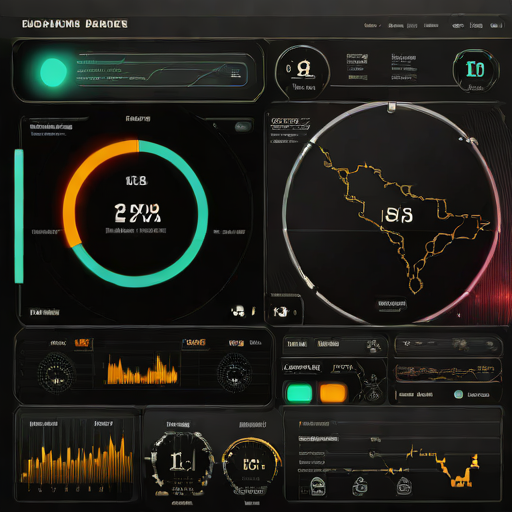This screenshot has width=512, height=512.
Task: Click the glowing green circle indicator
Action: click(53, 72)
